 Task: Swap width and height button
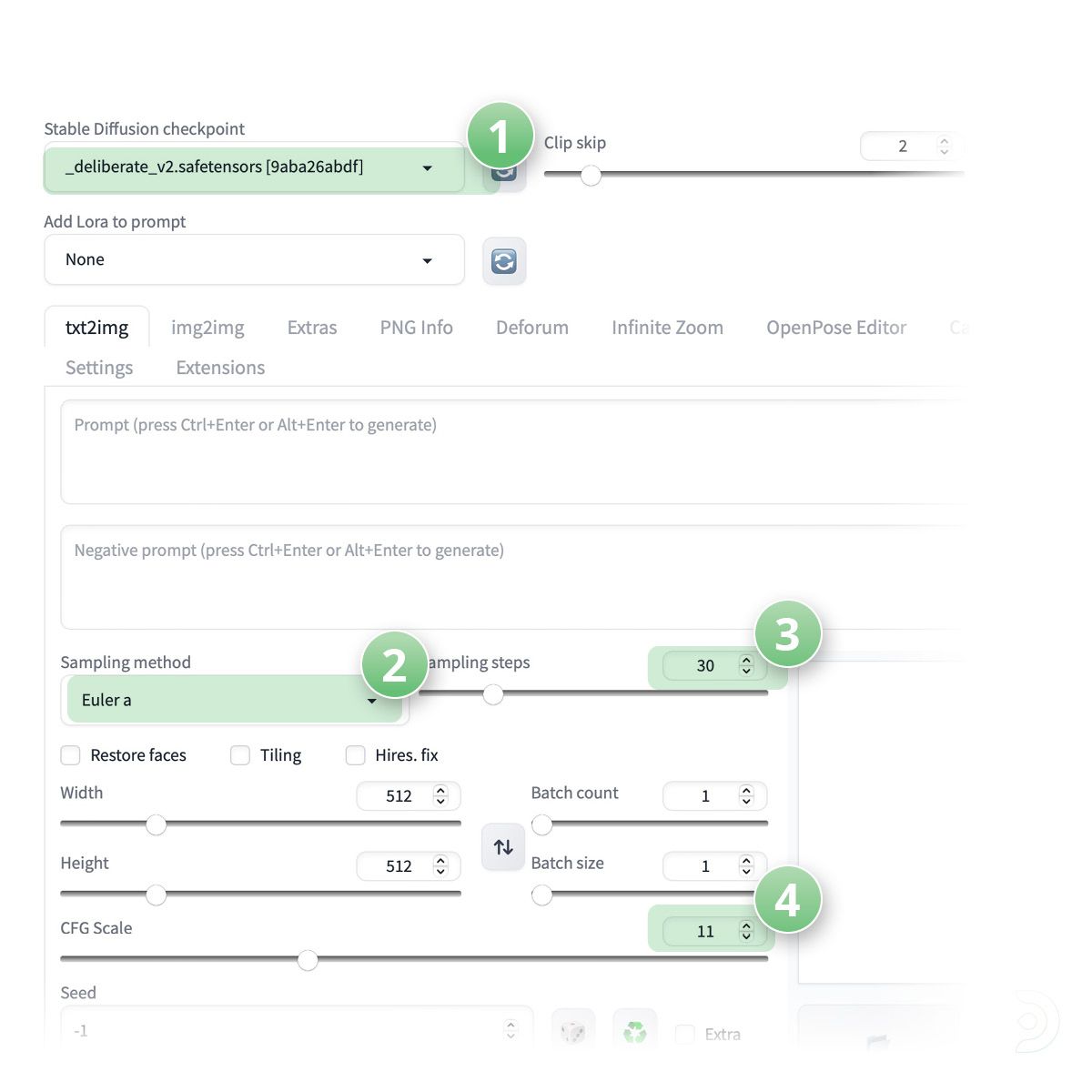coord(503,847)
